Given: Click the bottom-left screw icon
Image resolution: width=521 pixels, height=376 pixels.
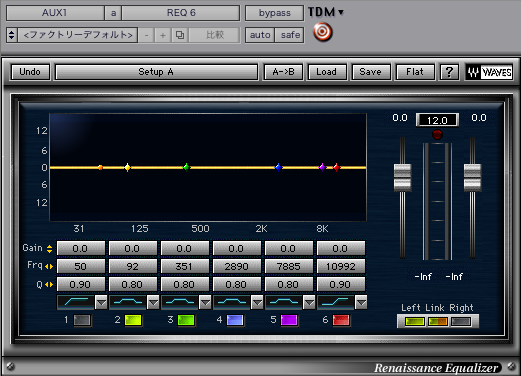Looking at the screenshot, I should (10, 366).
